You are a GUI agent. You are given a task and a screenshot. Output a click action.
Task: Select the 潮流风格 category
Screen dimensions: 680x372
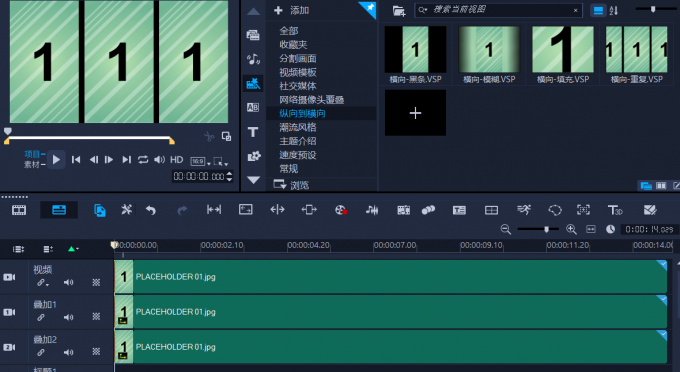click(x=298, y=127)
